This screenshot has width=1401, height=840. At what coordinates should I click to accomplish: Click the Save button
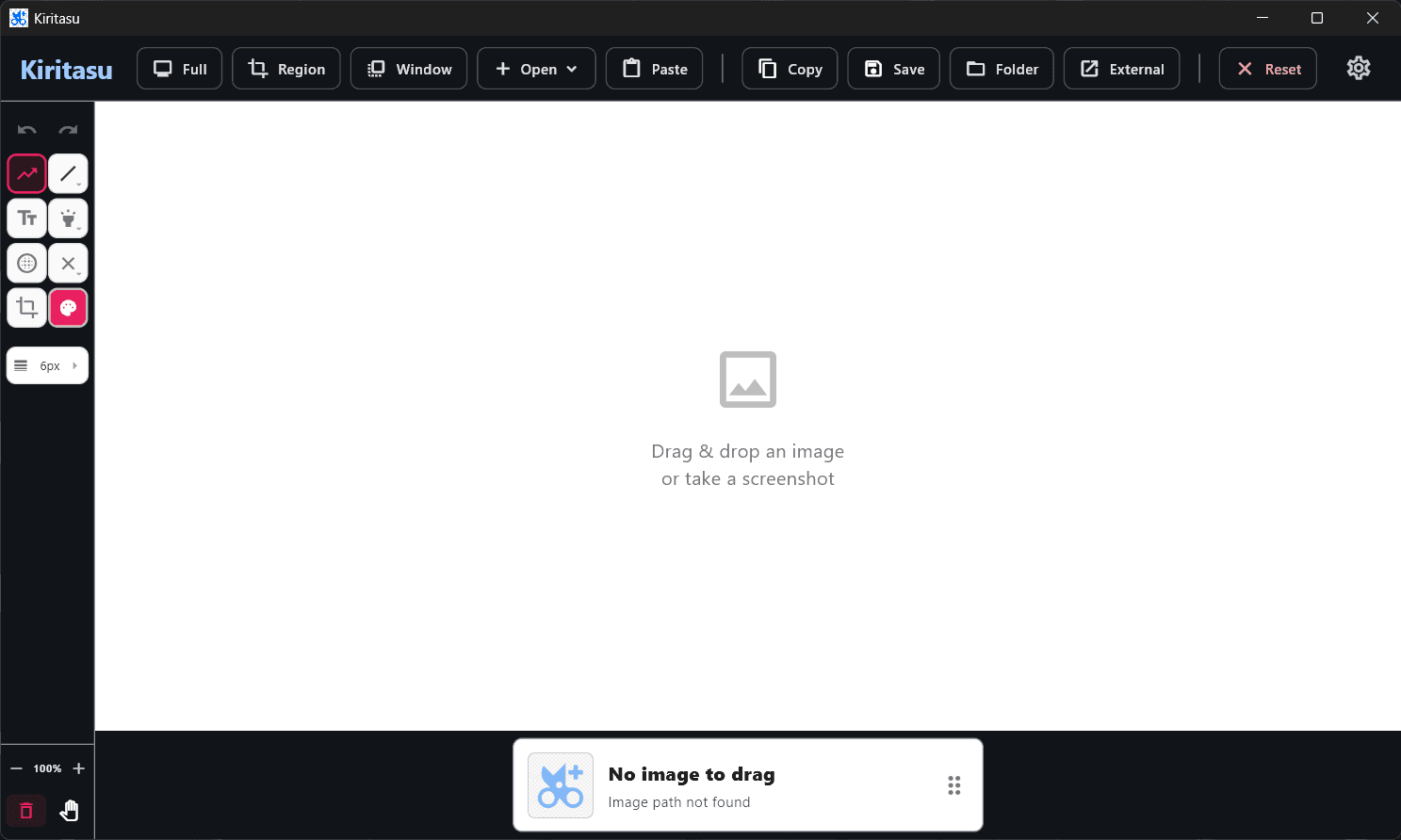[x=893, y=69]
